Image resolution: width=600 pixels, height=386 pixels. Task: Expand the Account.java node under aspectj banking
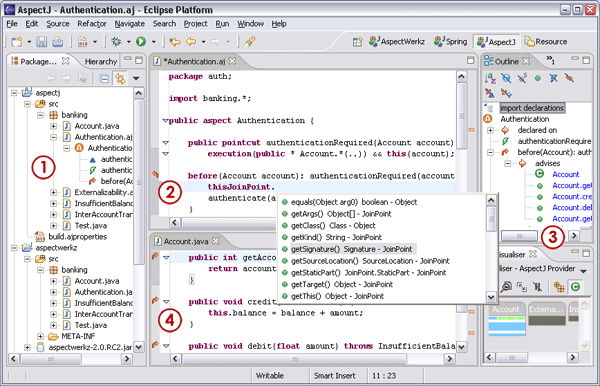[54, 126]
